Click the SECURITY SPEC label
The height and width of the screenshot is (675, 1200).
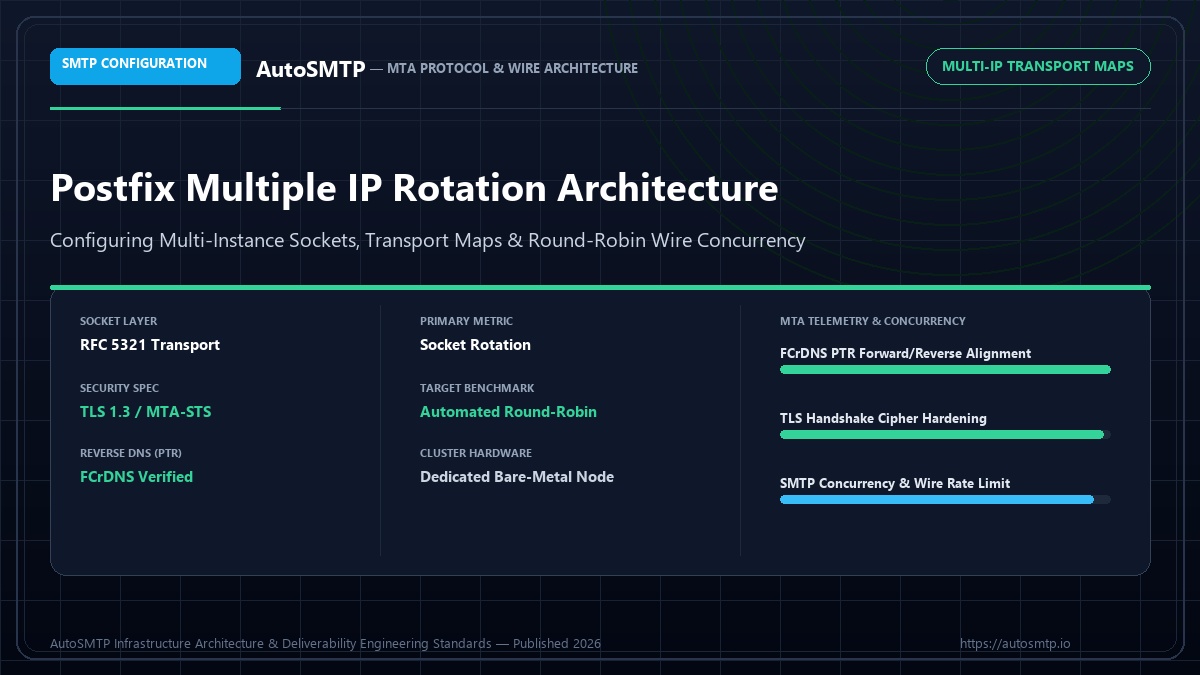119,388
